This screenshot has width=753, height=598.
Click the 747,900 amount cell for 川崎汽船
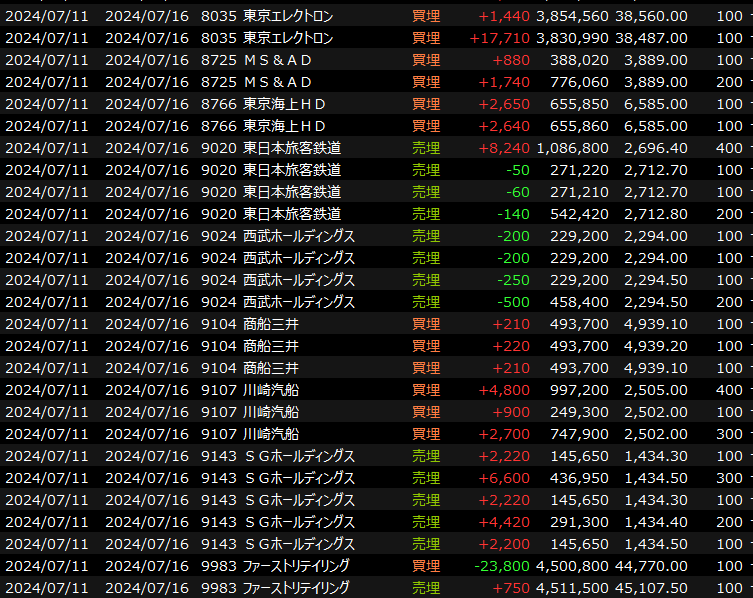click(579, 434)
